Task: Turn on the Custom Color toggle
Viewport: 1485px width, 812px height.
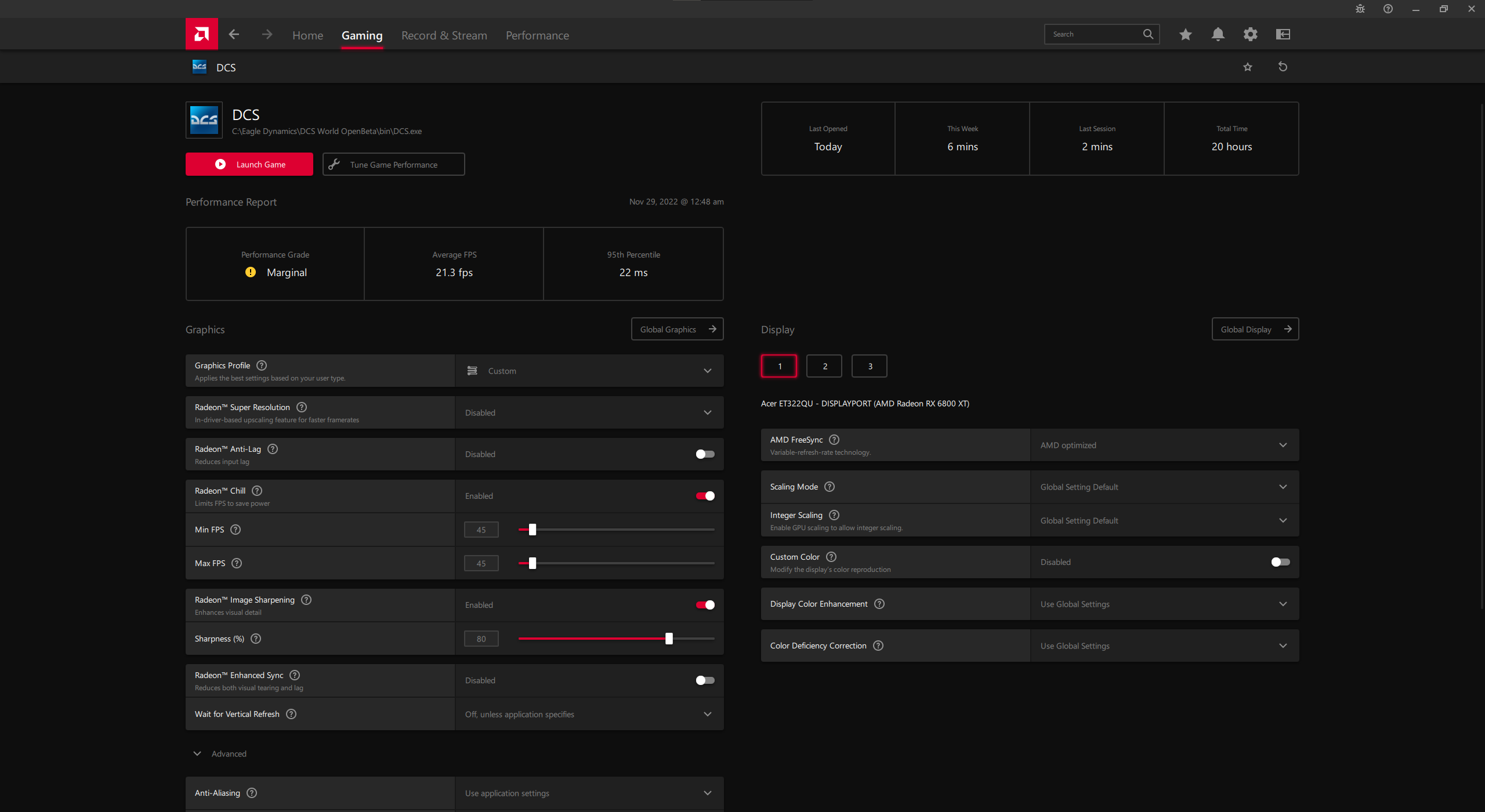Action: [1280, 562]
